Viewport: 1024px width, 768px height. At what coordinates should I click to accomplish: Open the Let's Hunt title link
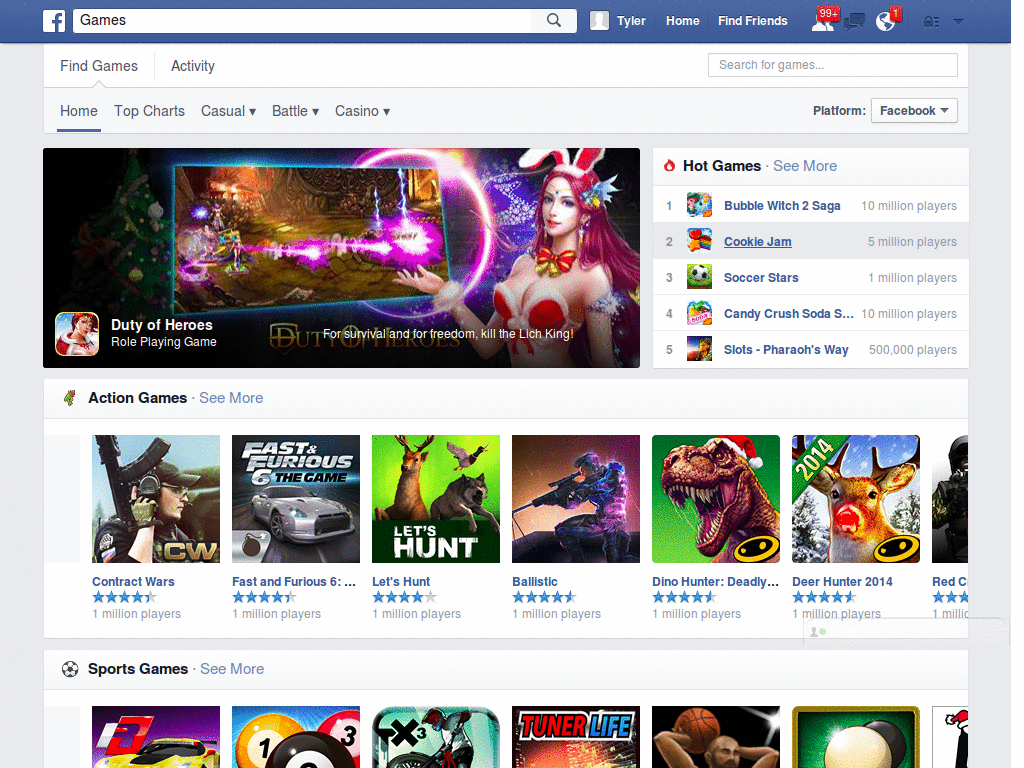[x=401, y=581]
